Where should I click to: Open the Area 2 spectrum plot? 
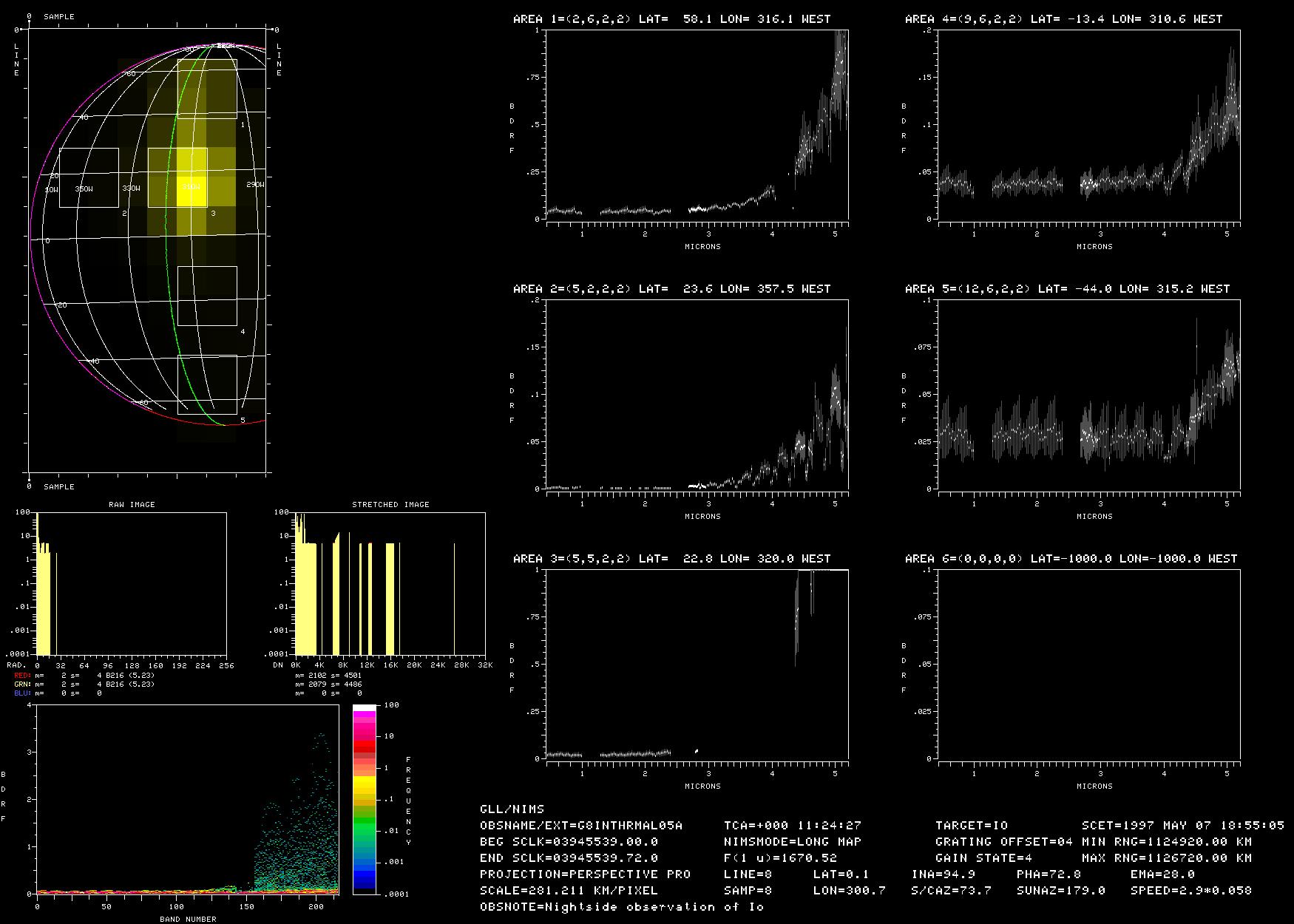pyautogui.click(x=697, y=394)
